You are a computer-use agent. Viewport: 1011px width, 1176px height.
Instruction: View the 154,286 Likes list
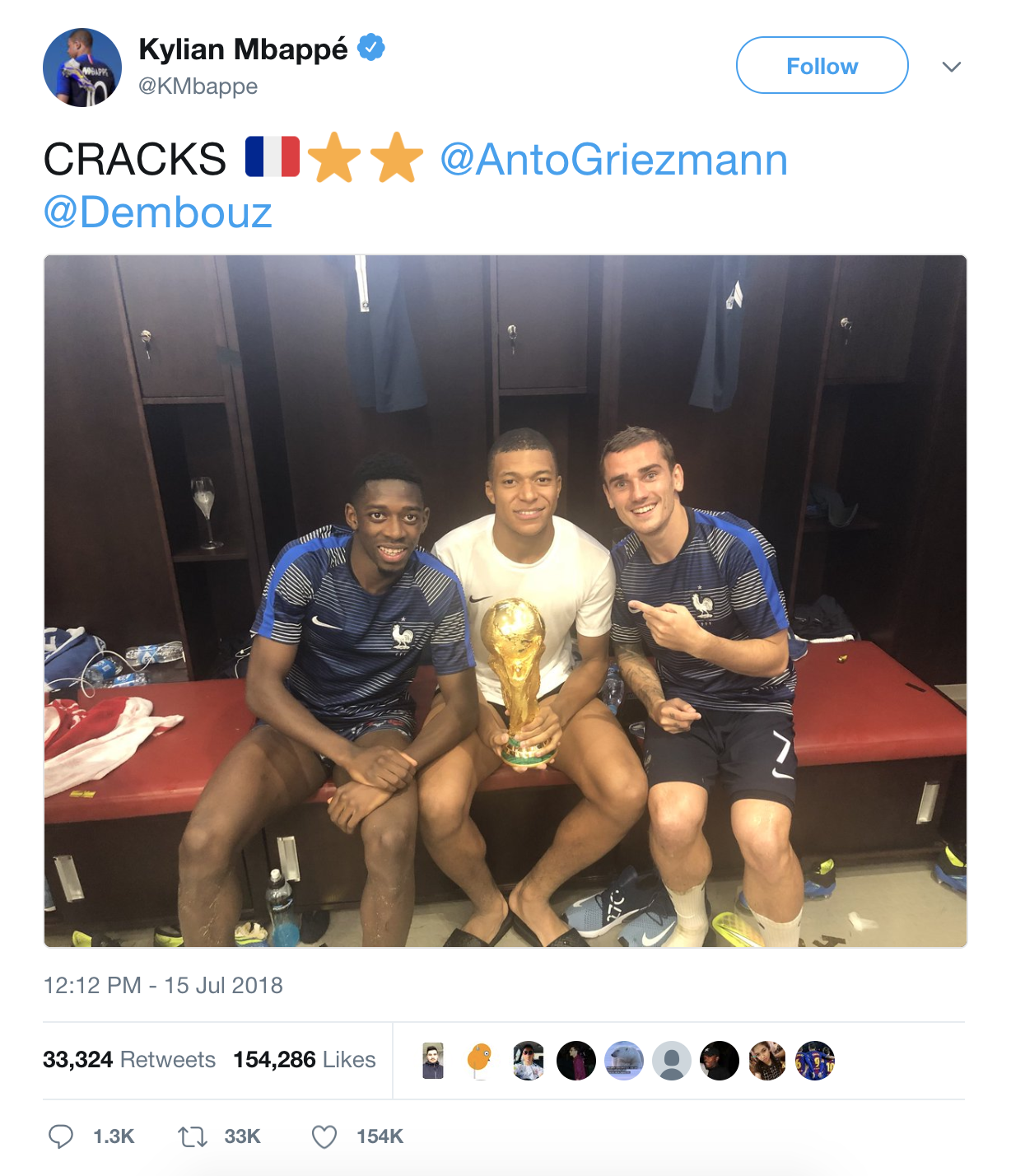point(305,1059)
